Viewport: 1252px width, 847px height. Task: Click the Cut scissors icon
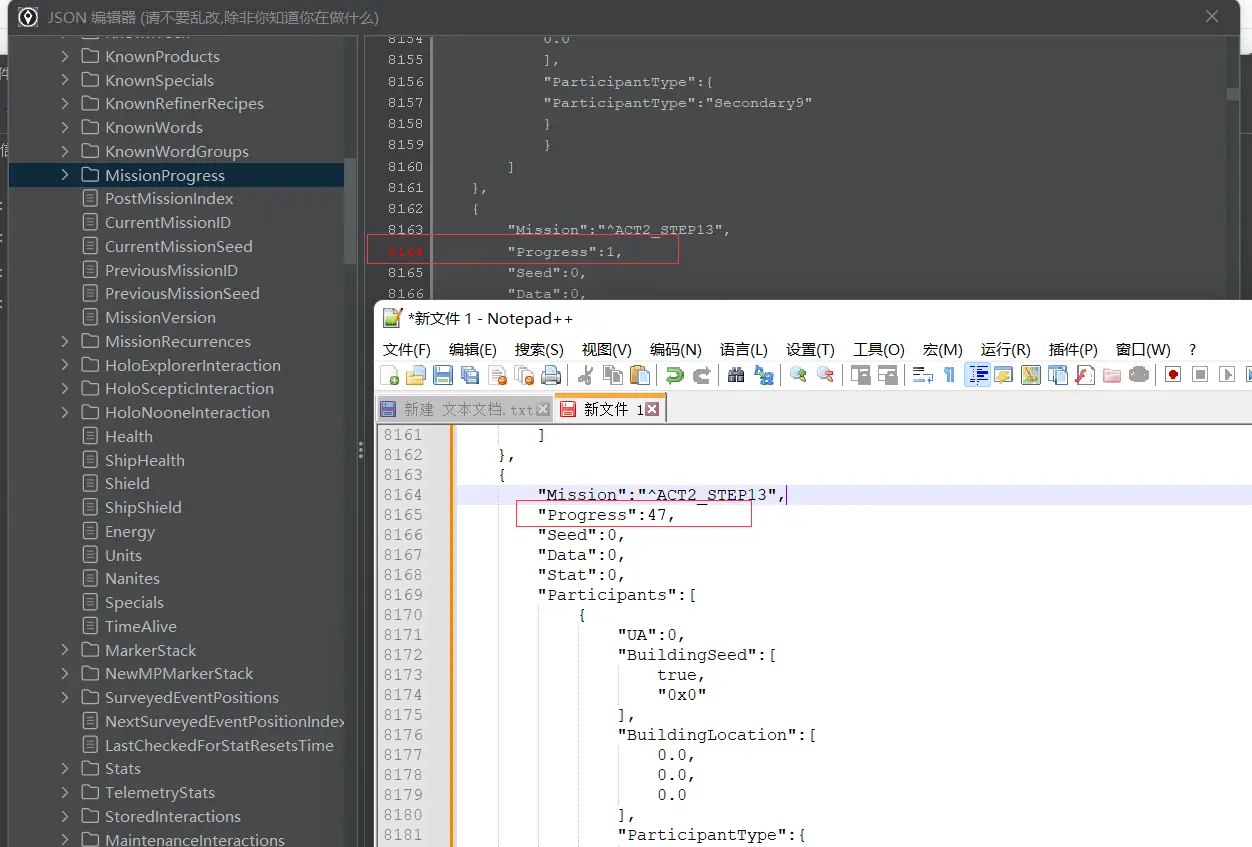point(586,375)
